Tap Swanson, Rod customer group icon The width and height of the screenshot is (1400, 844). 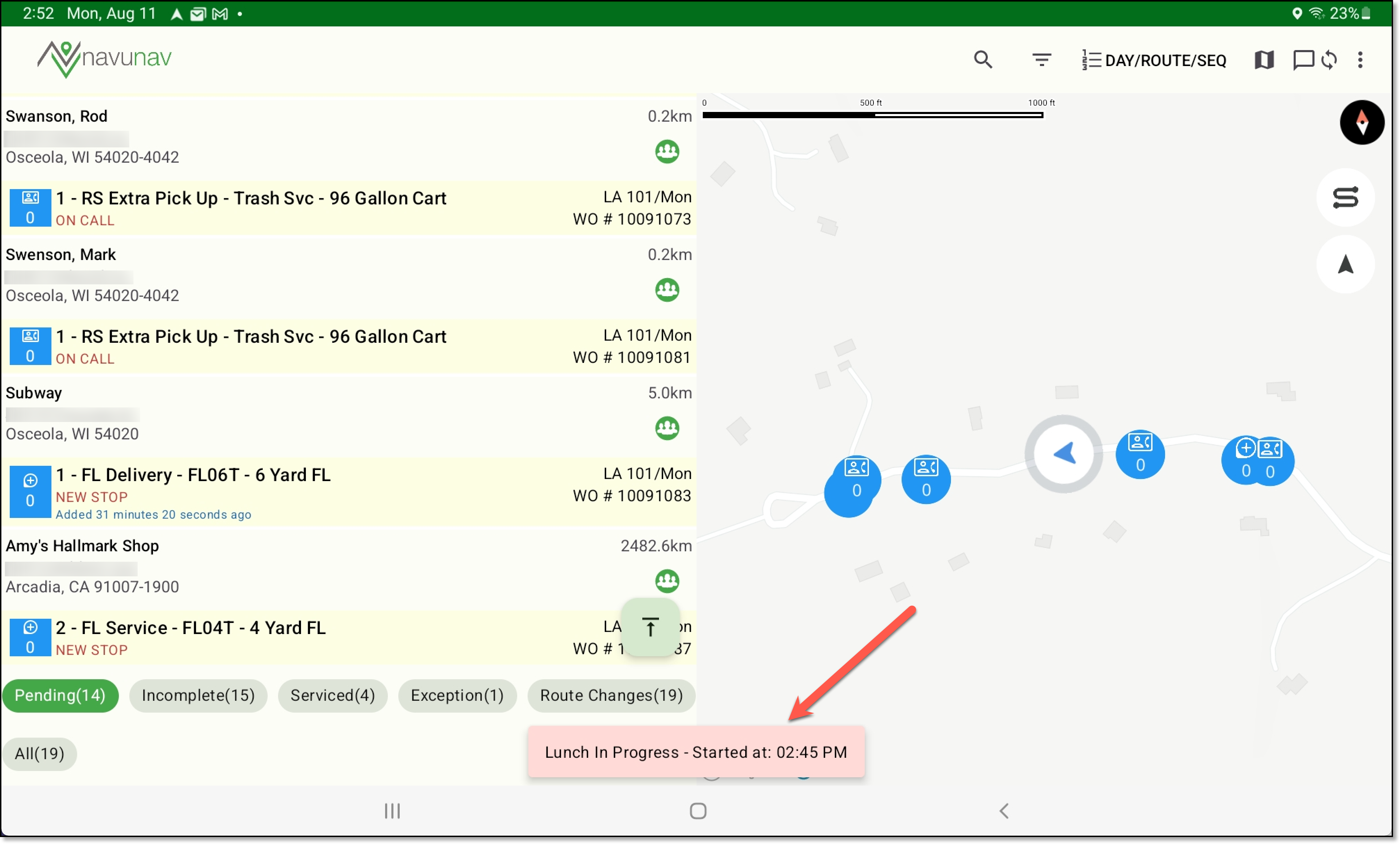(667, 152)
